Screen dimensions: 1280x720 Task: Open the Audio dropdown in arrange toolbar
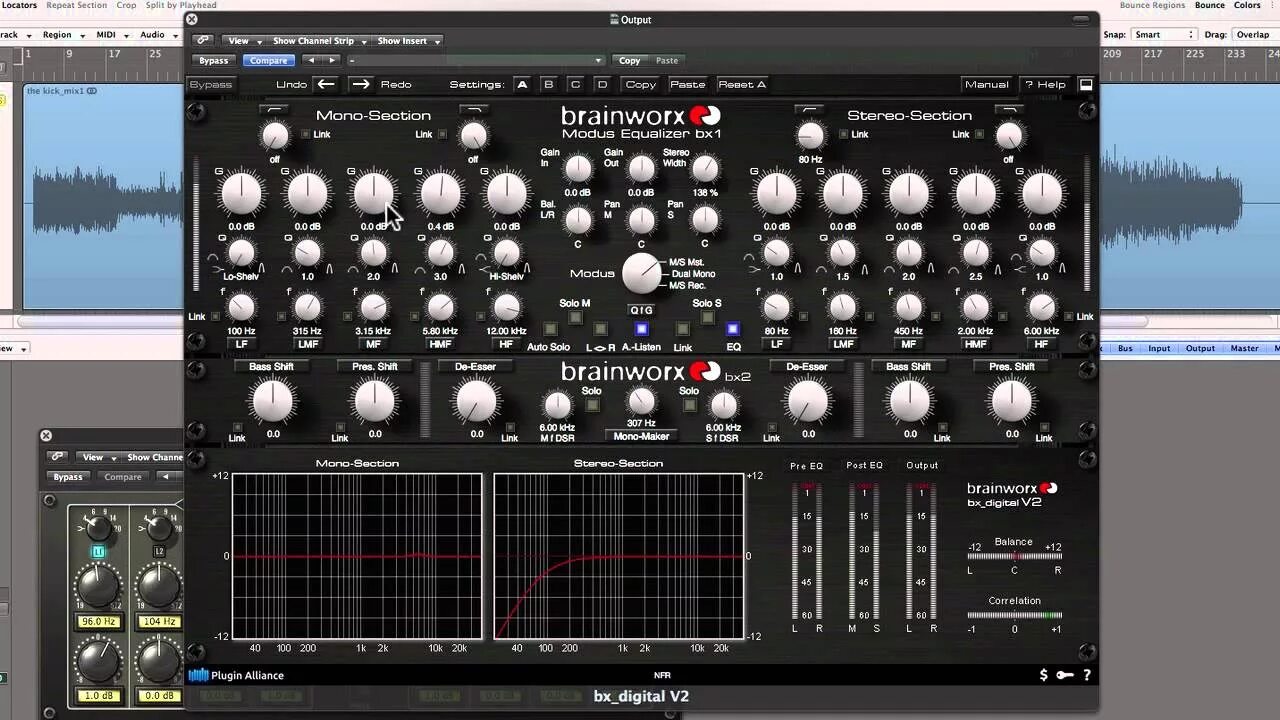click(x=157, y=35)
